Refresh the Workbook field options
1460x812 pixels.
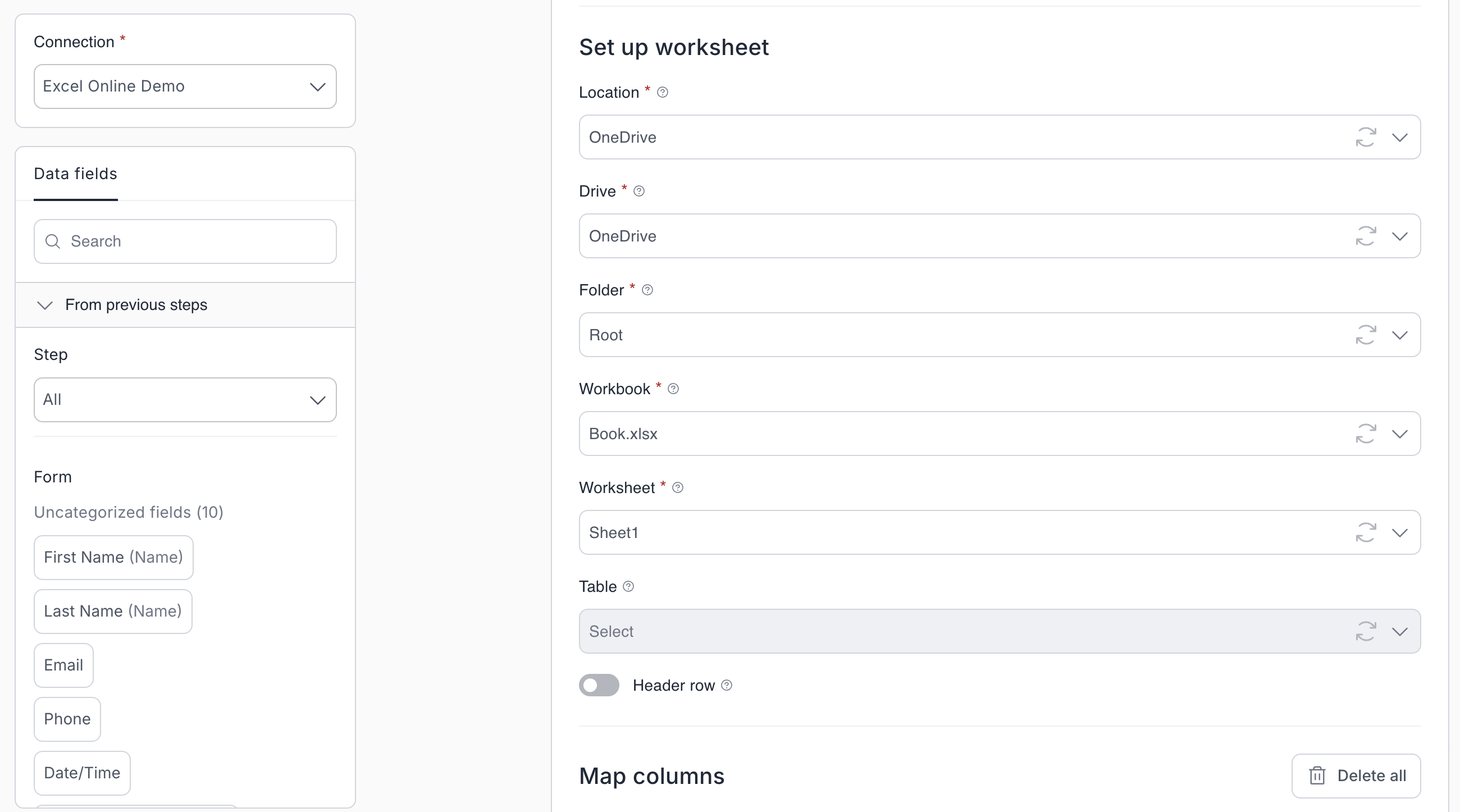(x=1365, y=434)
